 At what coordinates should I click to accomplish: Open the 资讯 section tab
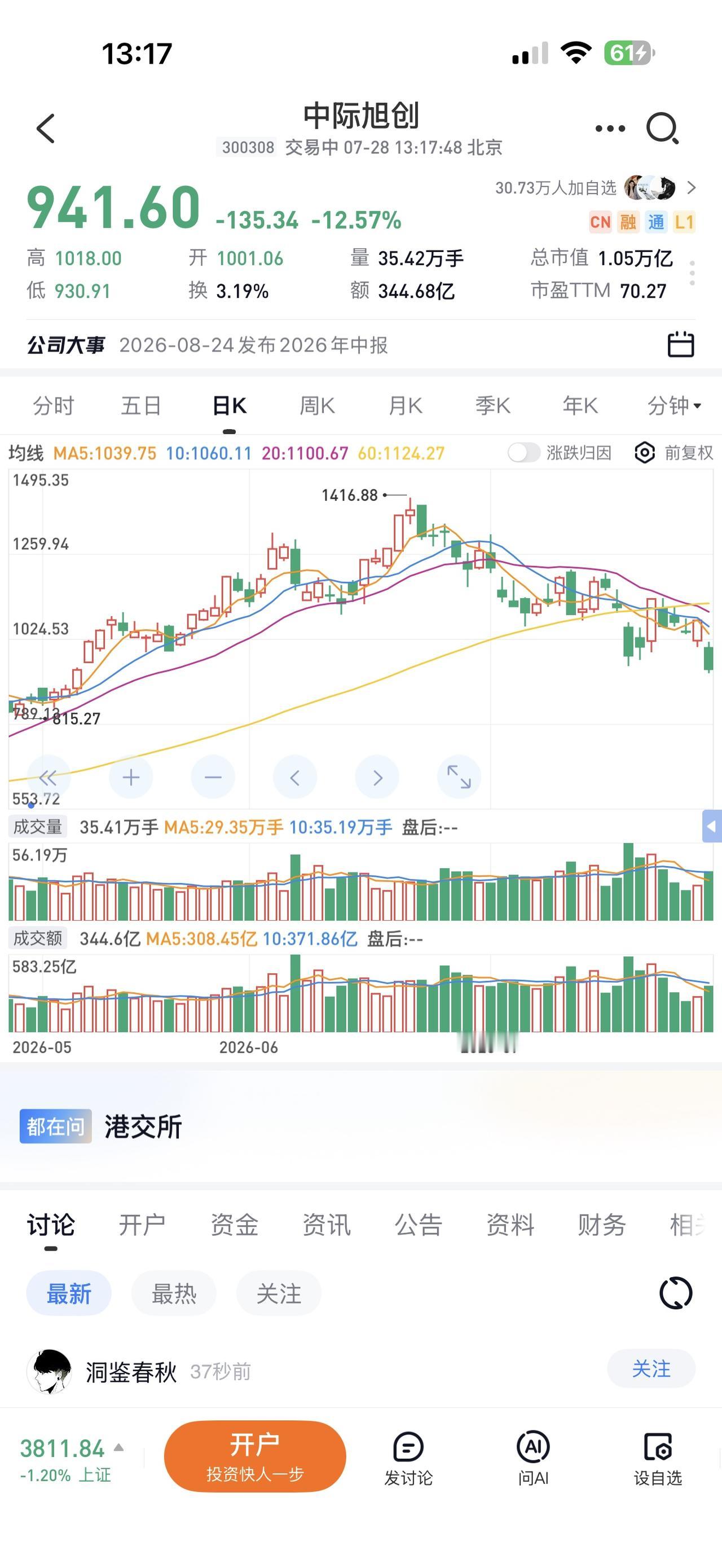point(326,1224)
